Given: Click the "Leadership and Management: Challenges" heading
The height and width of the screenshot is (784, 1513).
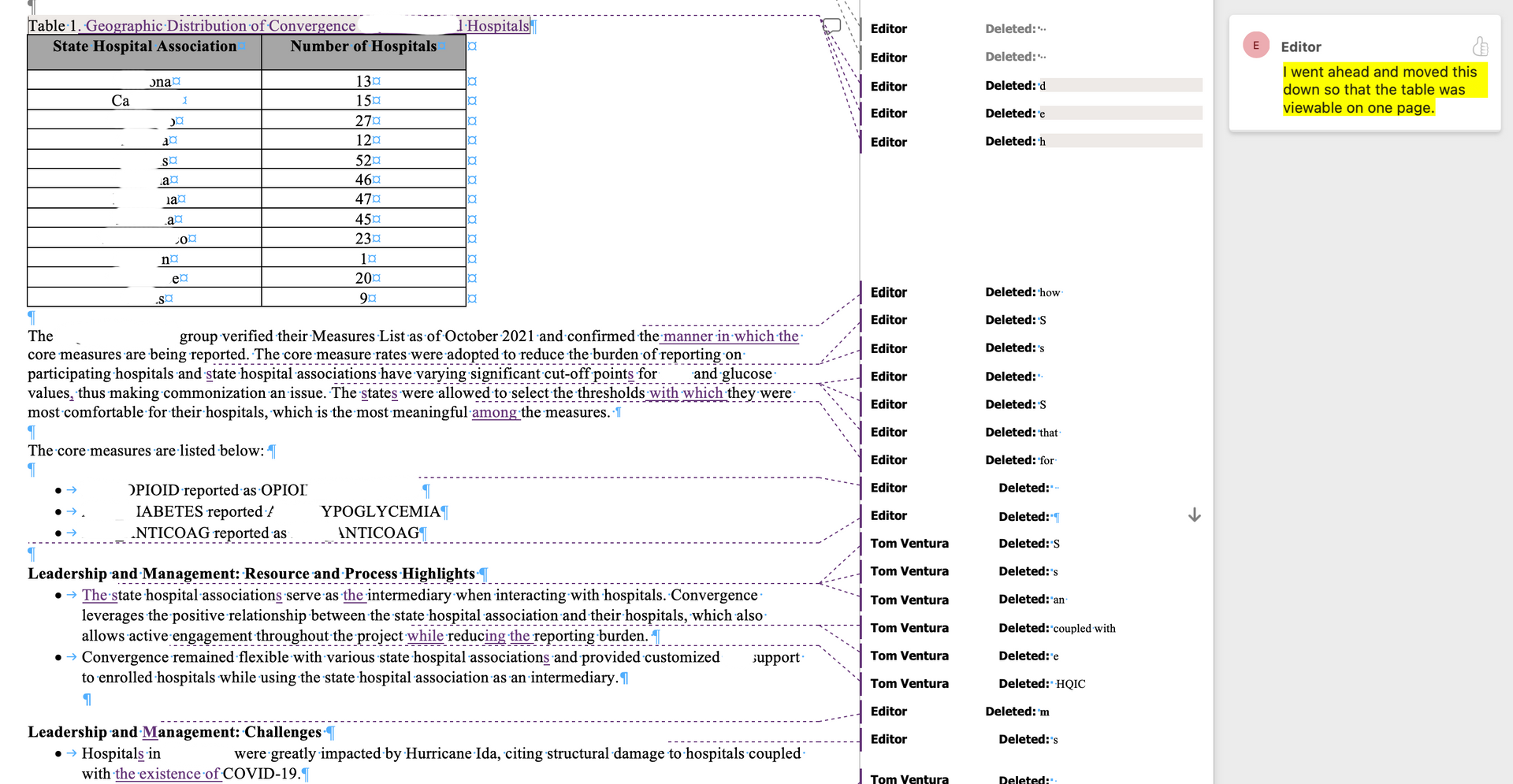Looking at the screenshot, I should 175,732.
